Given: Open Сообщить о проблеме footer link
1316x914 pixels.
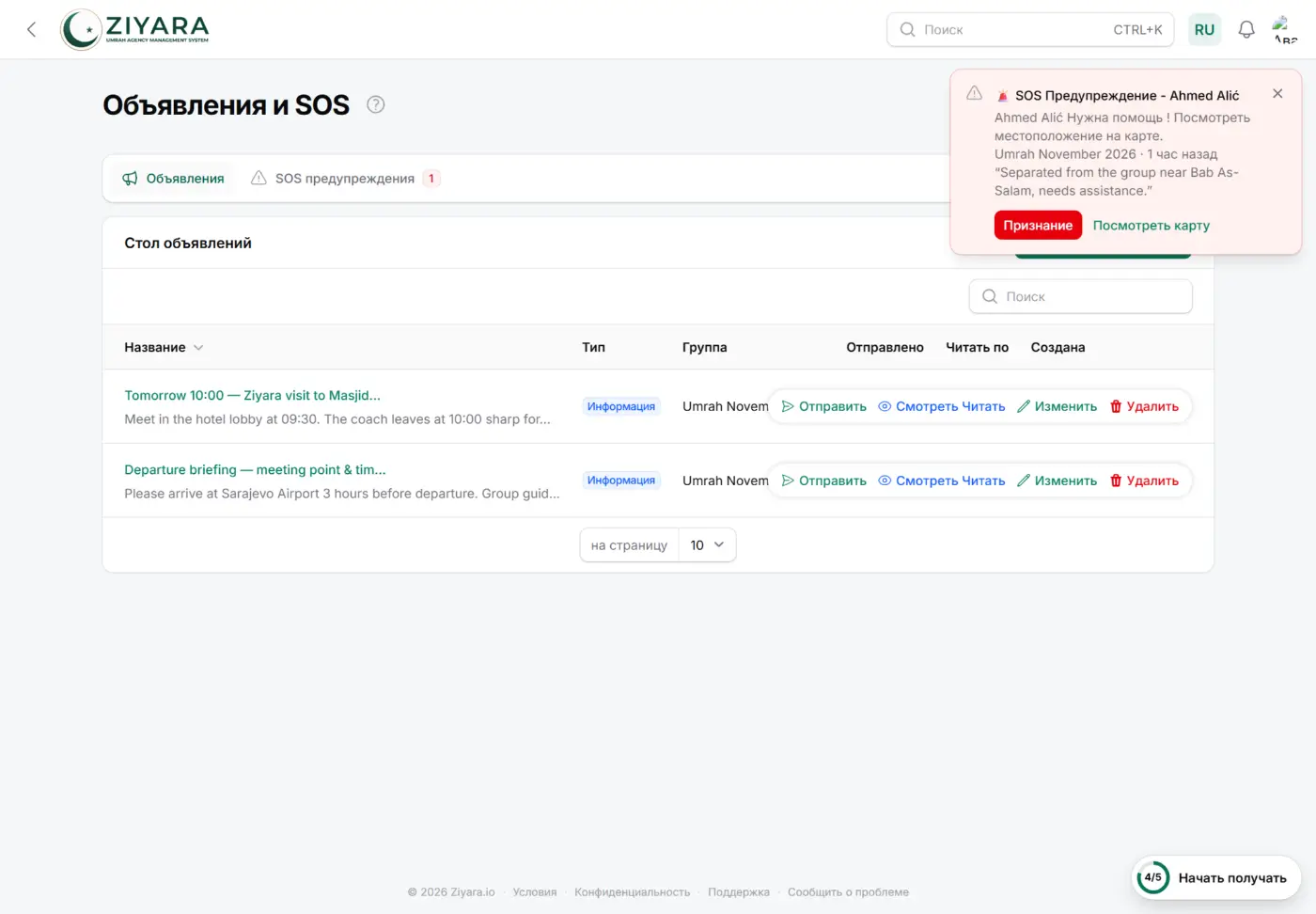Looking at the screenshot, I should point(848,892).
